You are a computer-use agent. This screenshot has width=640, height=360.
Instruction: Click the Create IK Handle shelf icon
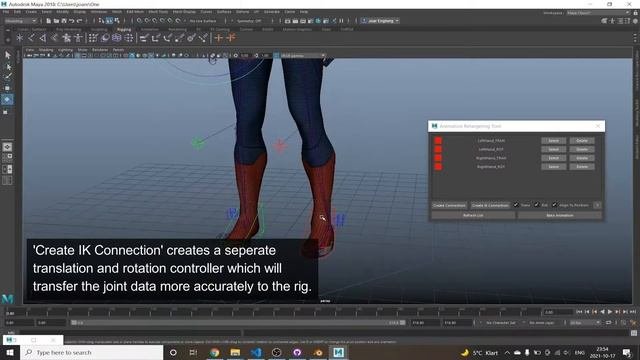tap(42, 38)
